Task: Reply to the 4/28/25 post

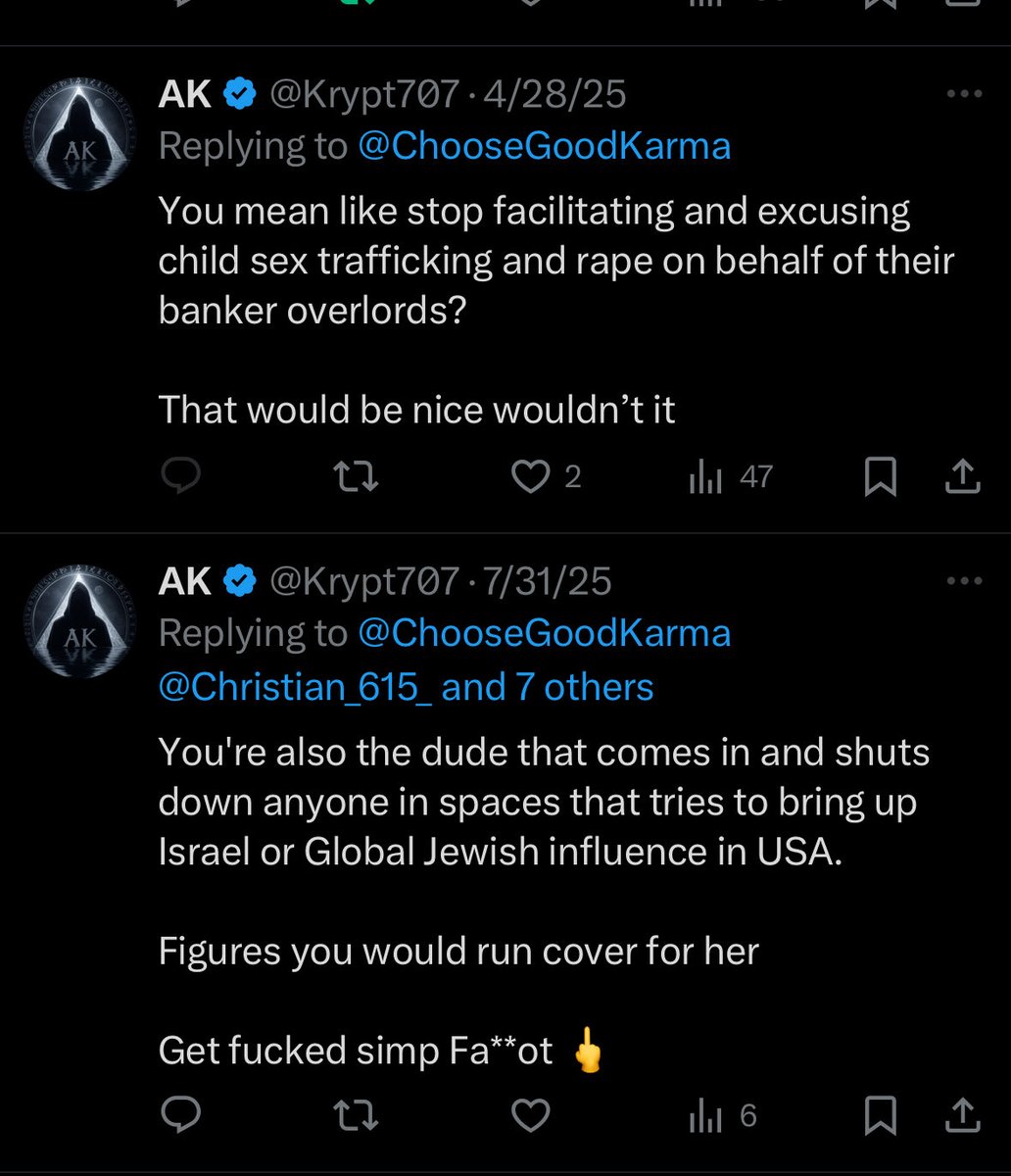Action: click(180, 477)
